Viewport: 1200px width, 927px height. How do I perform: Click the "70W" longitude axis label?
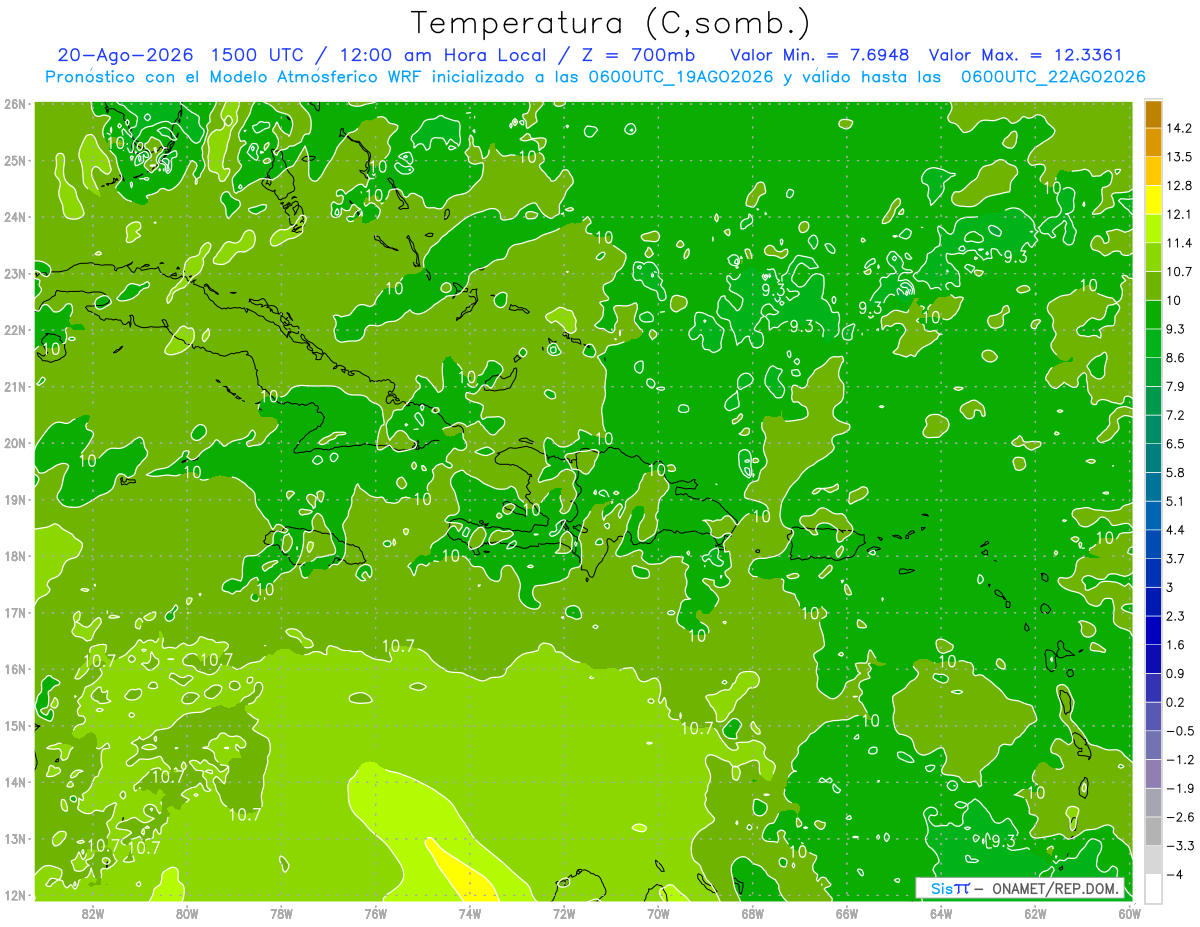pyautogui.click(x=658, y=913)
